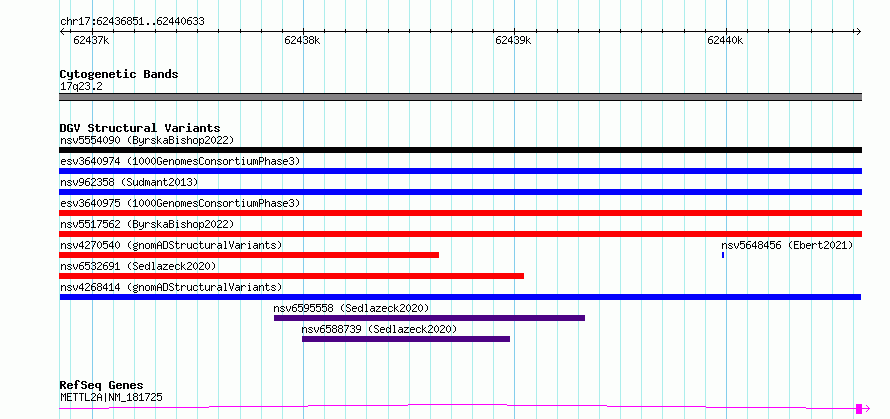Select the tiny blue nsv5648456 variant mark
The width and height of the screenshot is (890, 419).
pyautogui.click(x=723, y=255)
